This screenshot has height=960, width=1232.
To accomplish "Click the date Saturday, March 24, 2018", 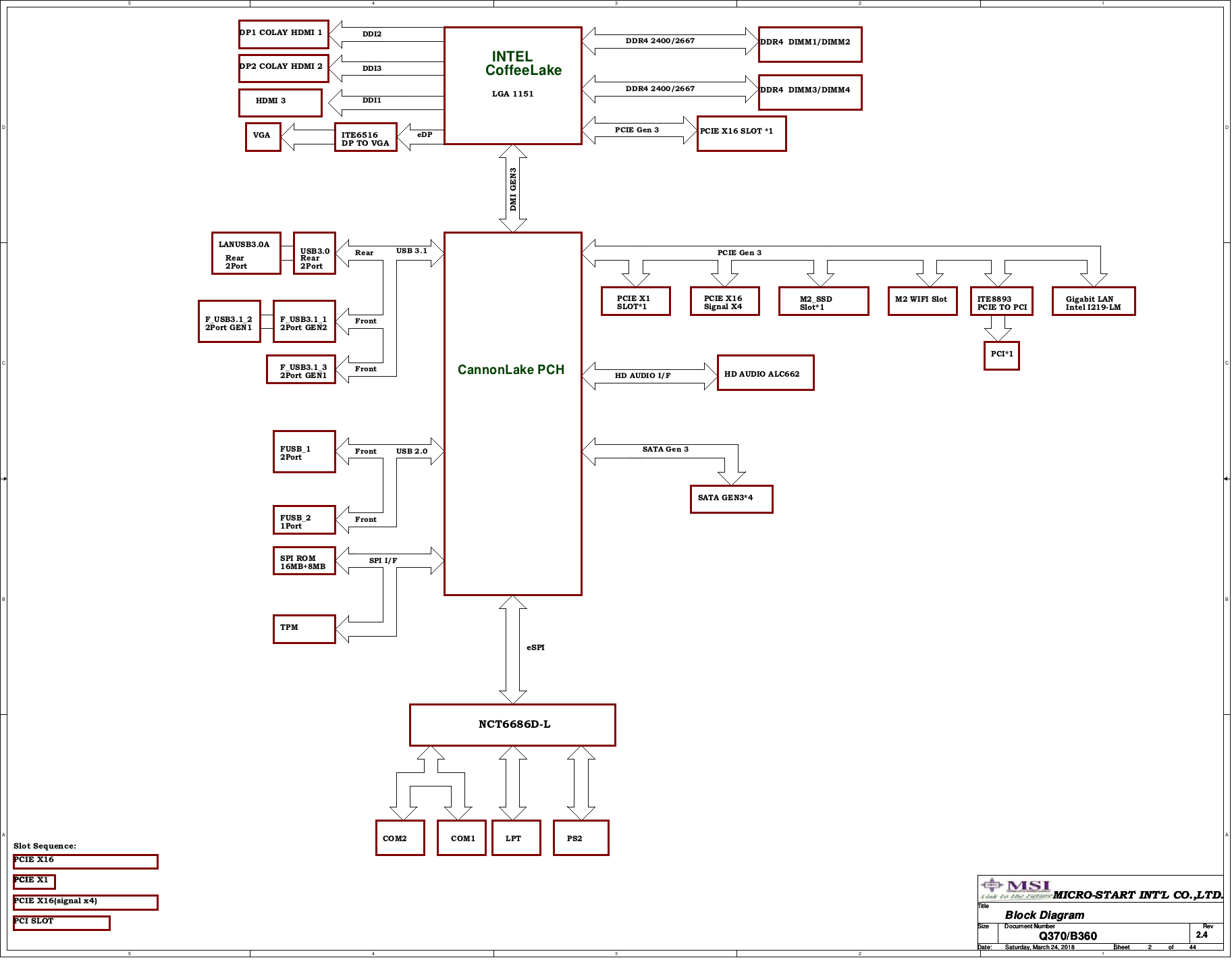I will click(1040, 947).
